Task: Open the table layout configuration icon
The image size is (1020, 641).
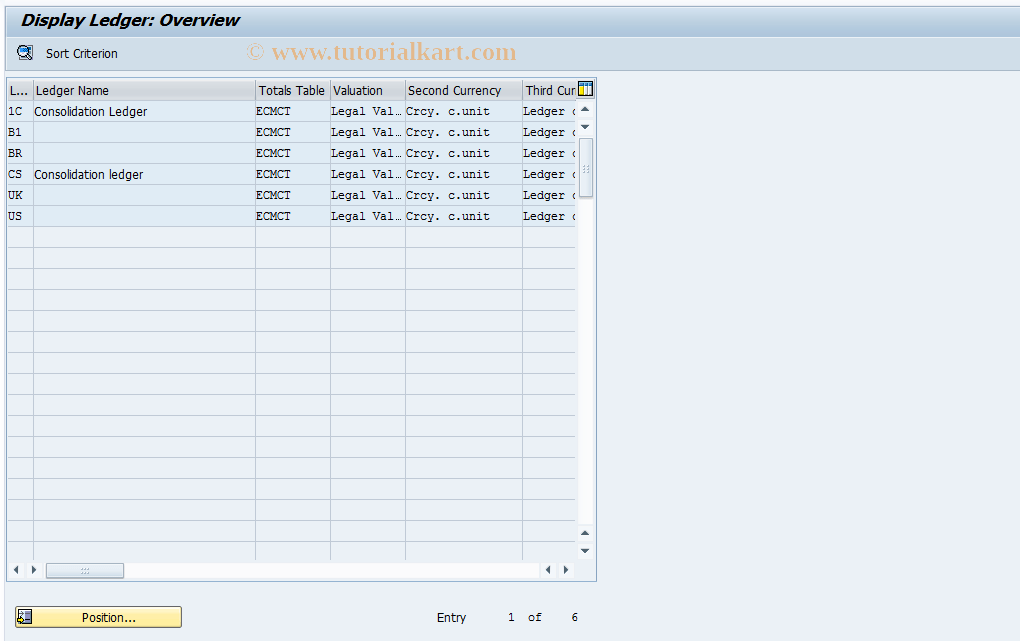Action: [586, 89]
